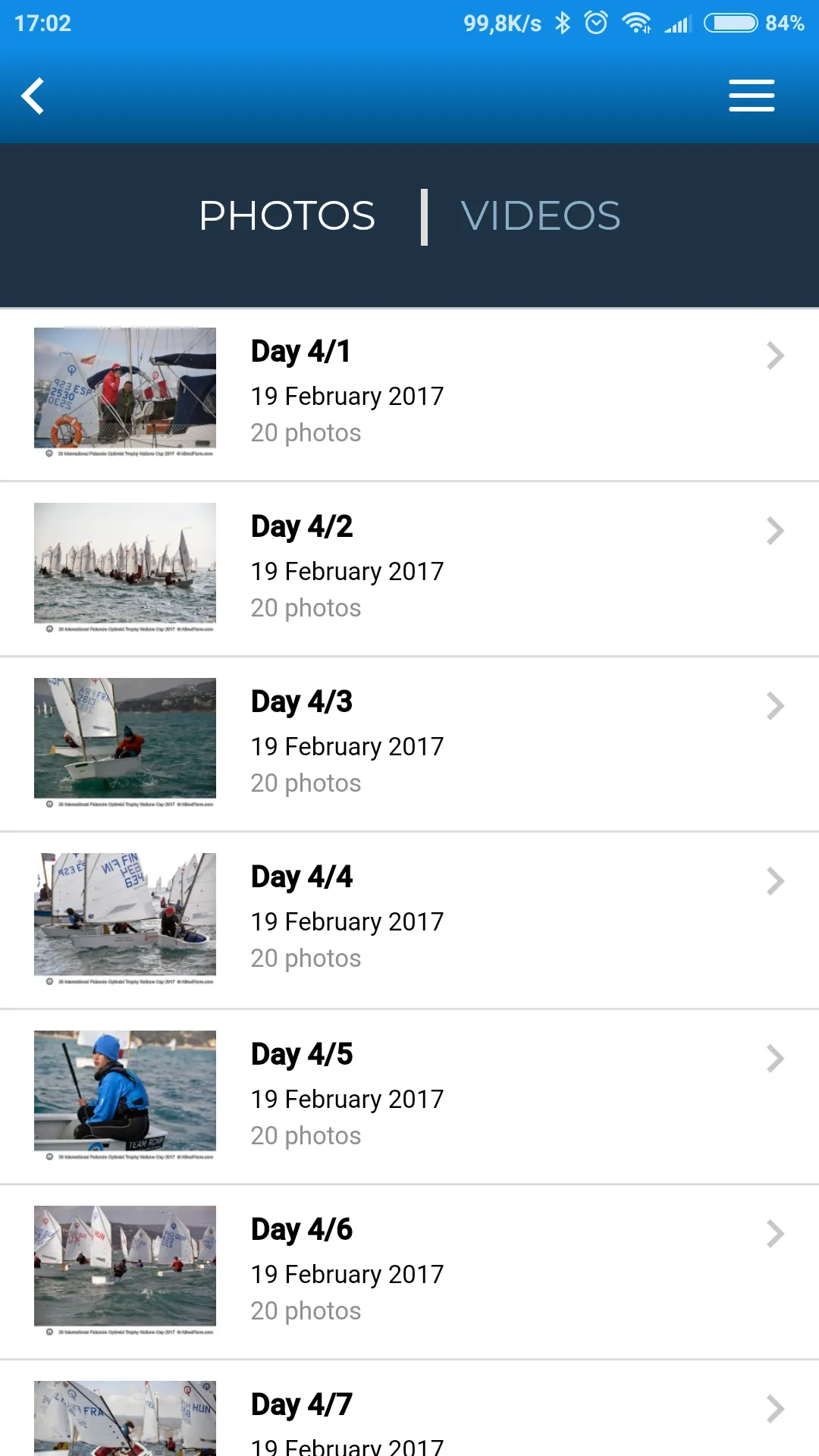Open the Day 4/6 chevron arrow
The image size is (819, 1456).
[775, 1233]
